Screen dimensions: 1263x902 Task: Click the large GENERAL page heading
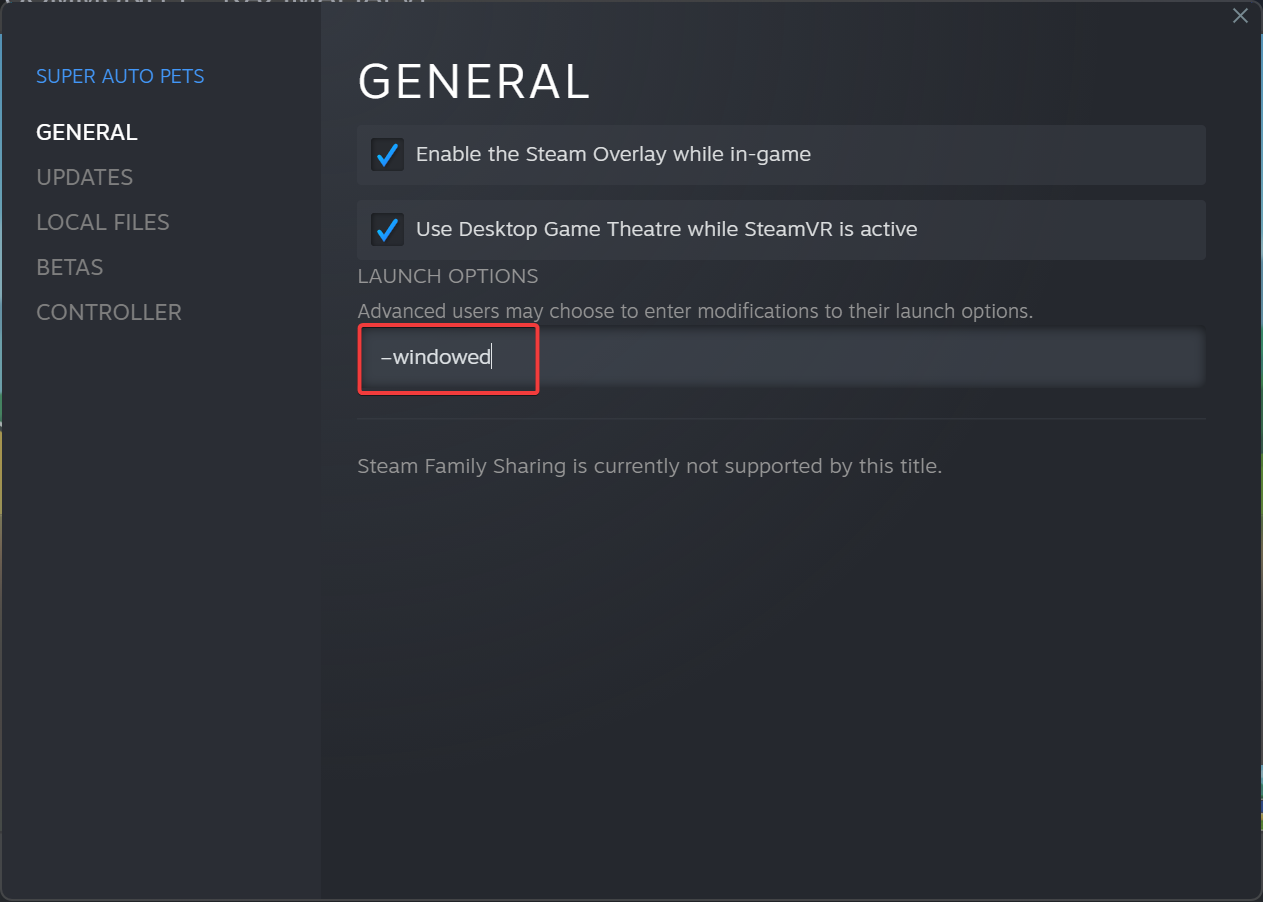tap(474, 82)
